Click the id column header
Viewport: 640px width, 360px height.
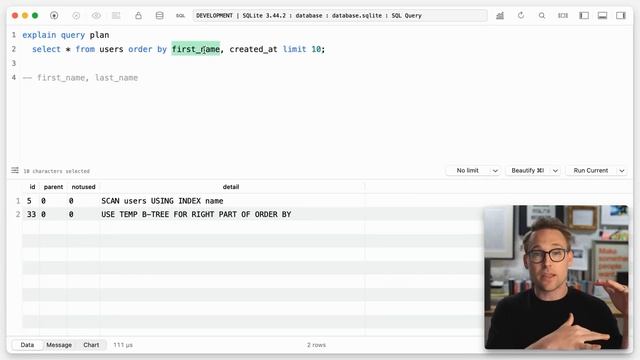32,187
